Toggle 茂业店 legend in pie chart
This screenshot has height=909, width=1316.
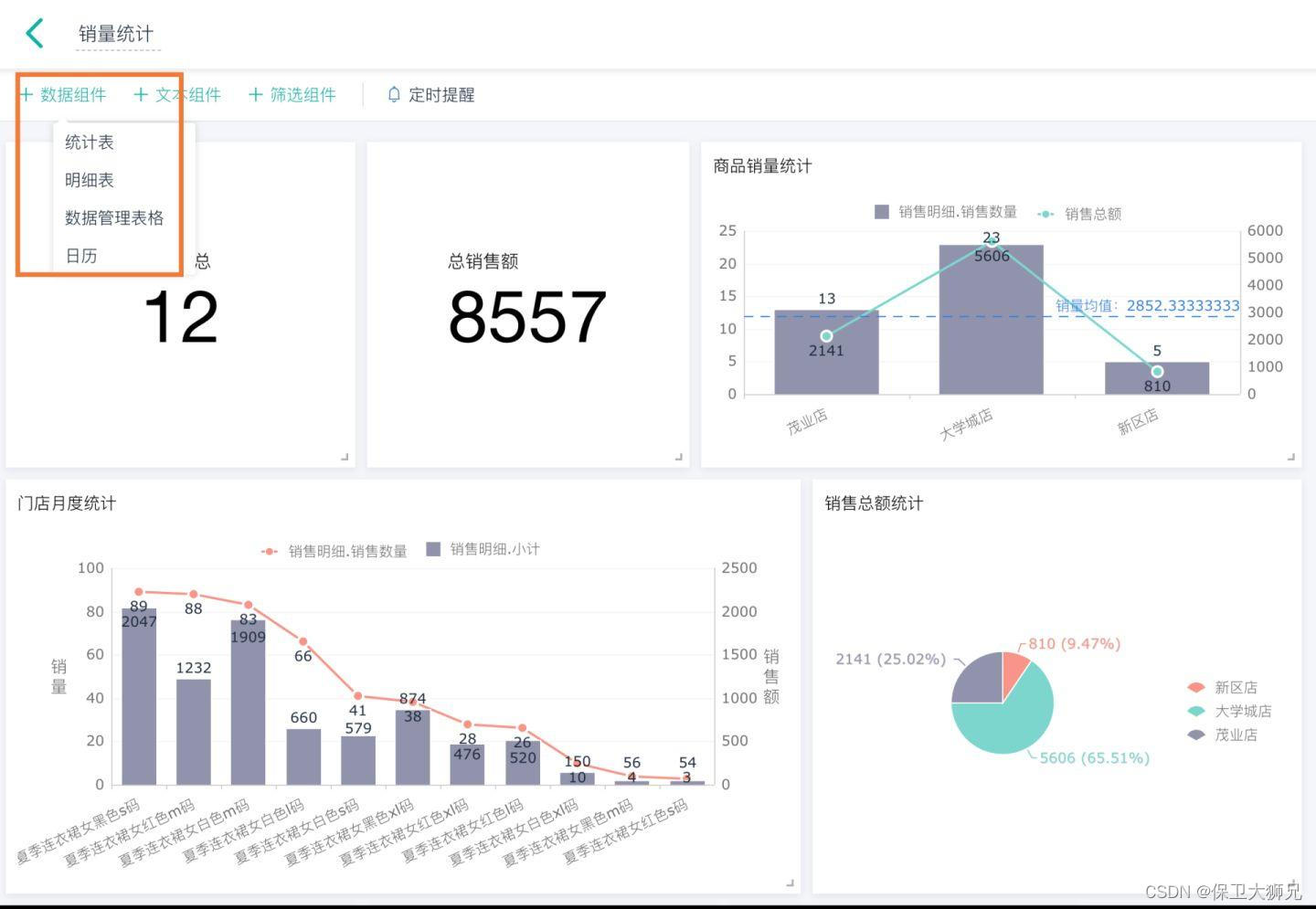pos(1223,735)
